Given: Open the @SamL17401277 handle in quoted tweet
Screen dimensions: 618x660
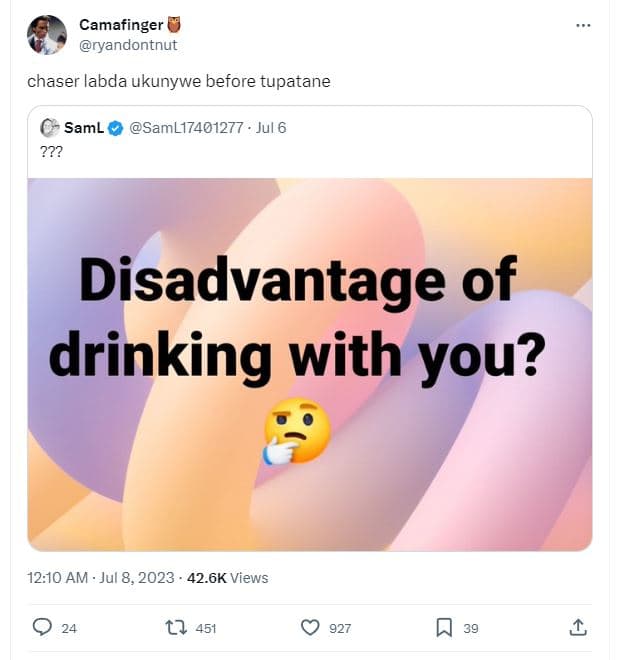Looking at the screenshot, I should pyautogui.click(x=186, y=128).
